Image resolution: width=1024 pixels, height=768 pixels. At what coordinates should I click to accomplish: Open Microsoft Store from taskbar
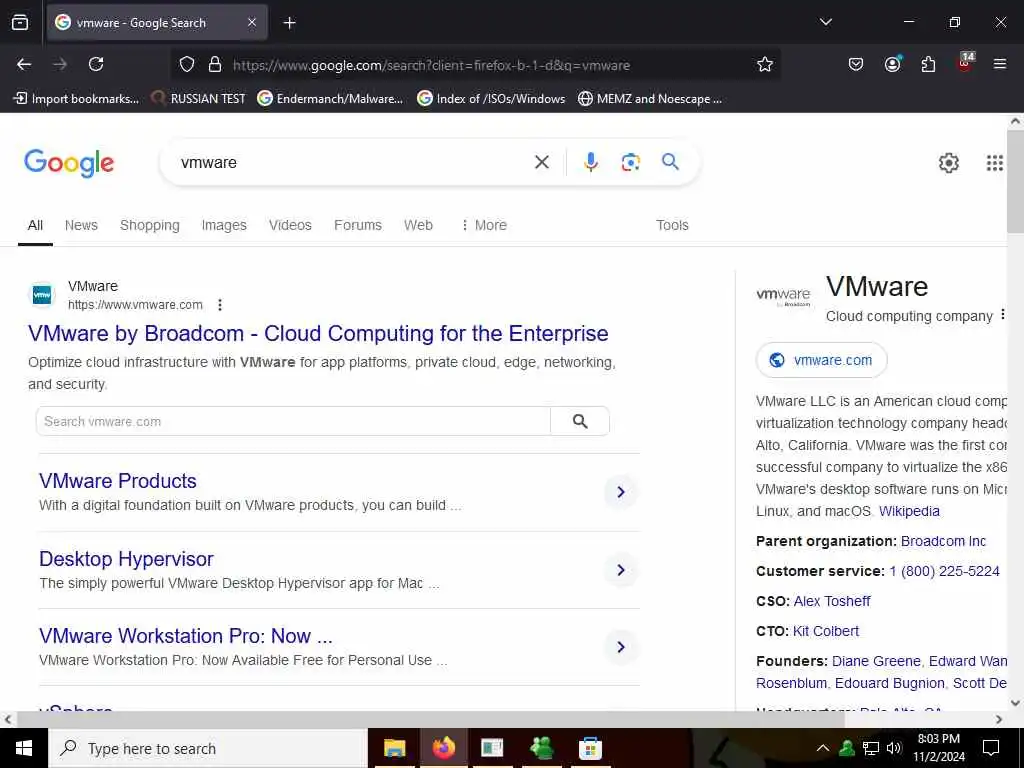pyautogui.click(x=590, y=748)
